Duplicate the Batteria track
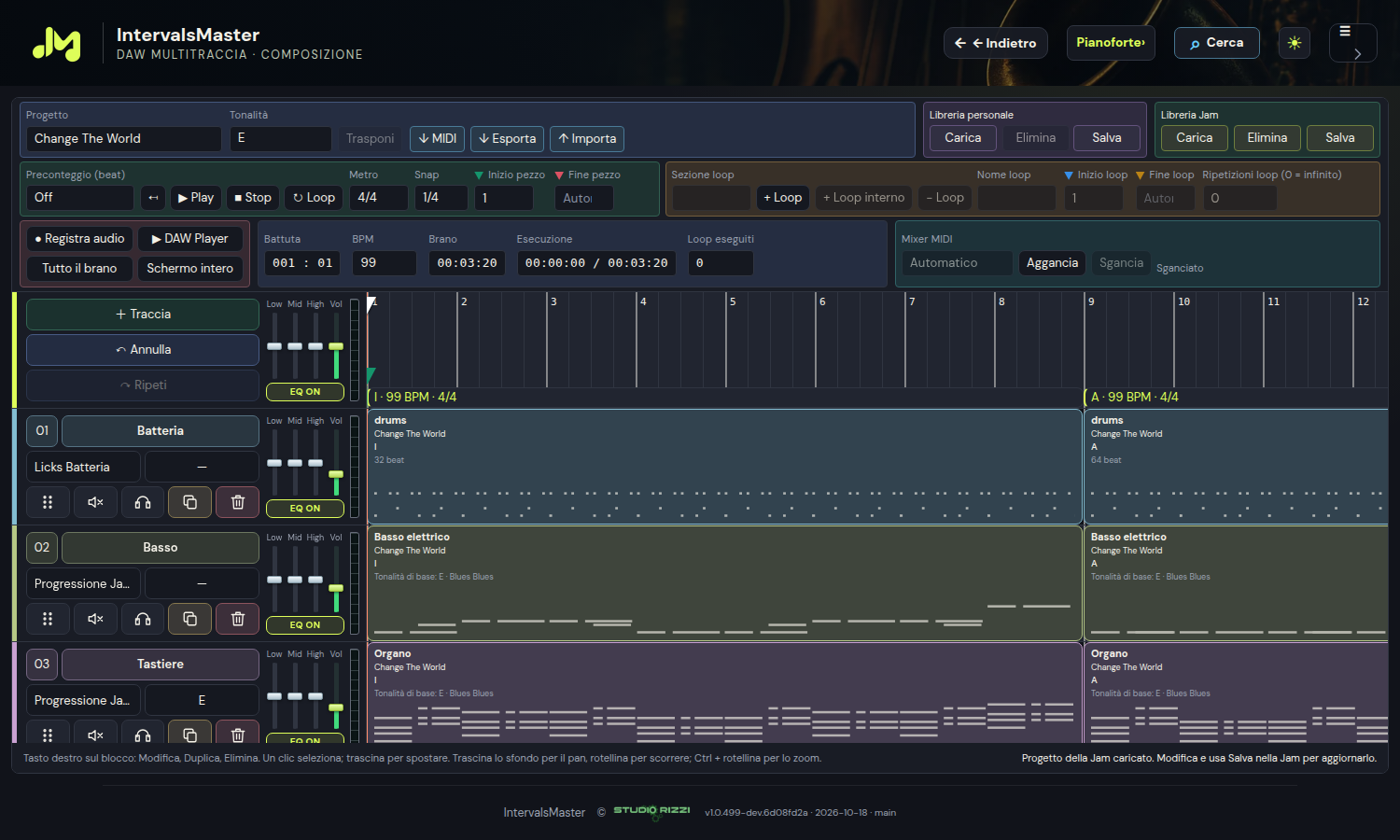The height and width of the screenshot is (840, 1400). pos(189,502)
